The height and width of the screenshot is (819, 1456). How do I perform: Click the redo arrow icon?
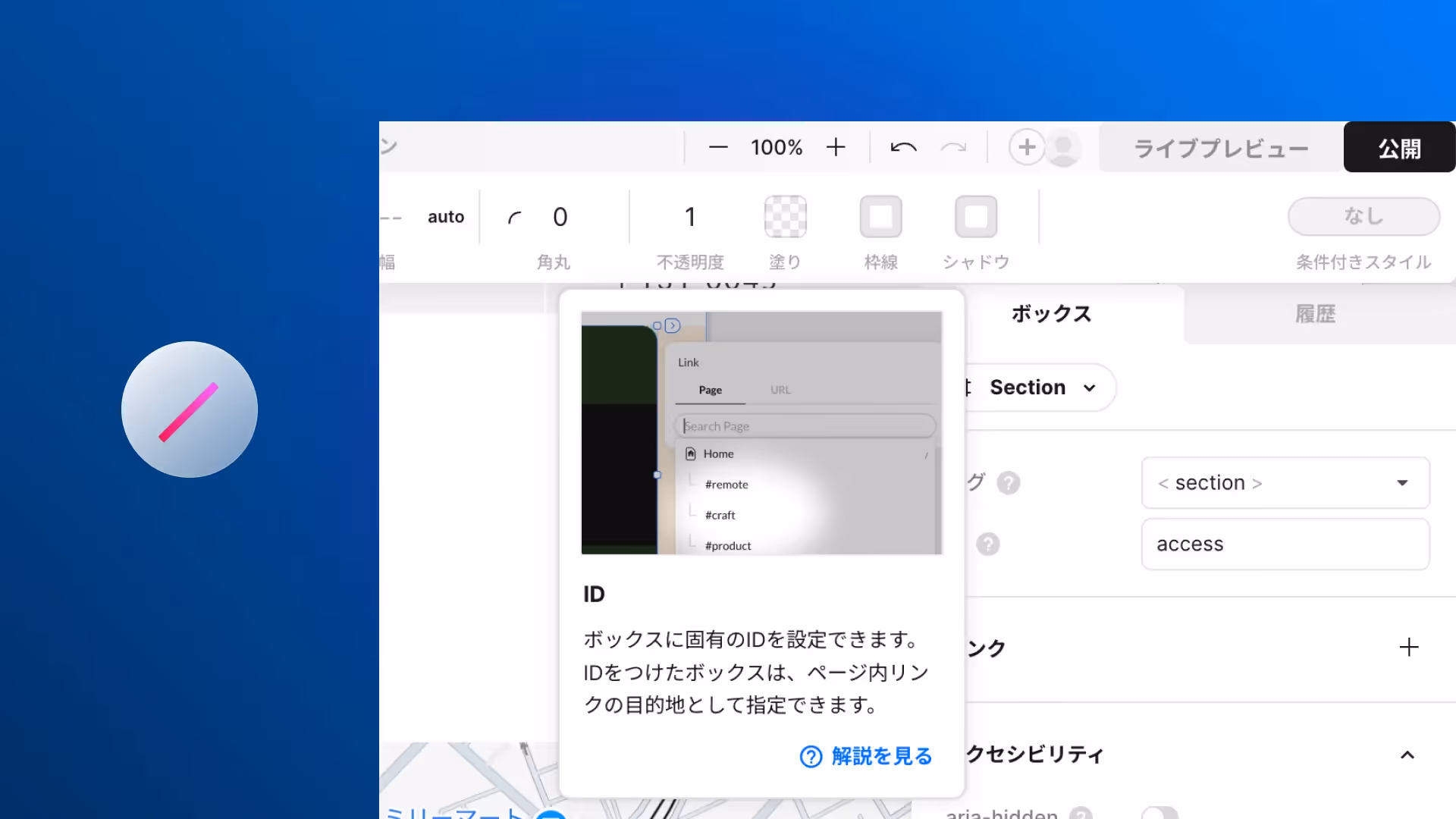(x=953, y=147)
